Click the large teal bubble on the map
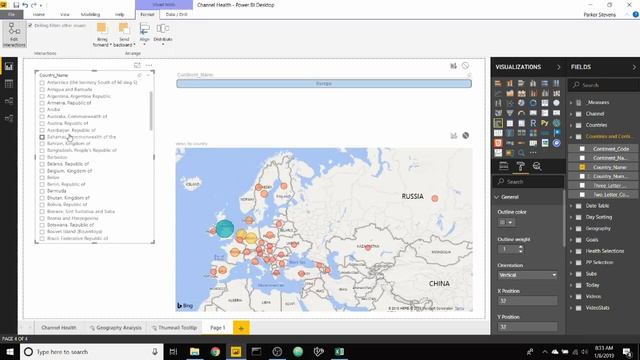This screenshot has width=640, height=360. coord(224,229)
